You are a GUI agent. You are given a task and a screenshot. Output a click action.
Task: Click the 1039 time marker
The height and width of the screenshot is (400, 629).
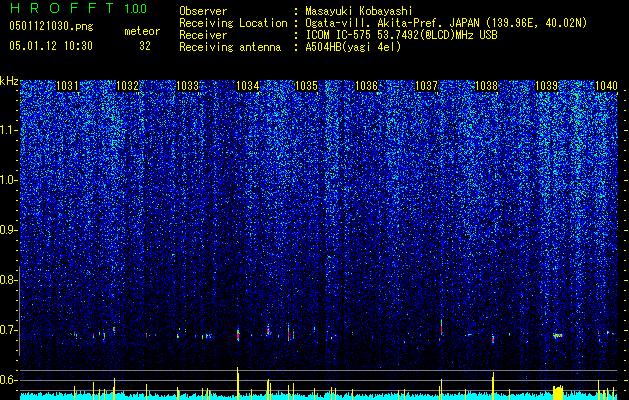pos(546,86)
